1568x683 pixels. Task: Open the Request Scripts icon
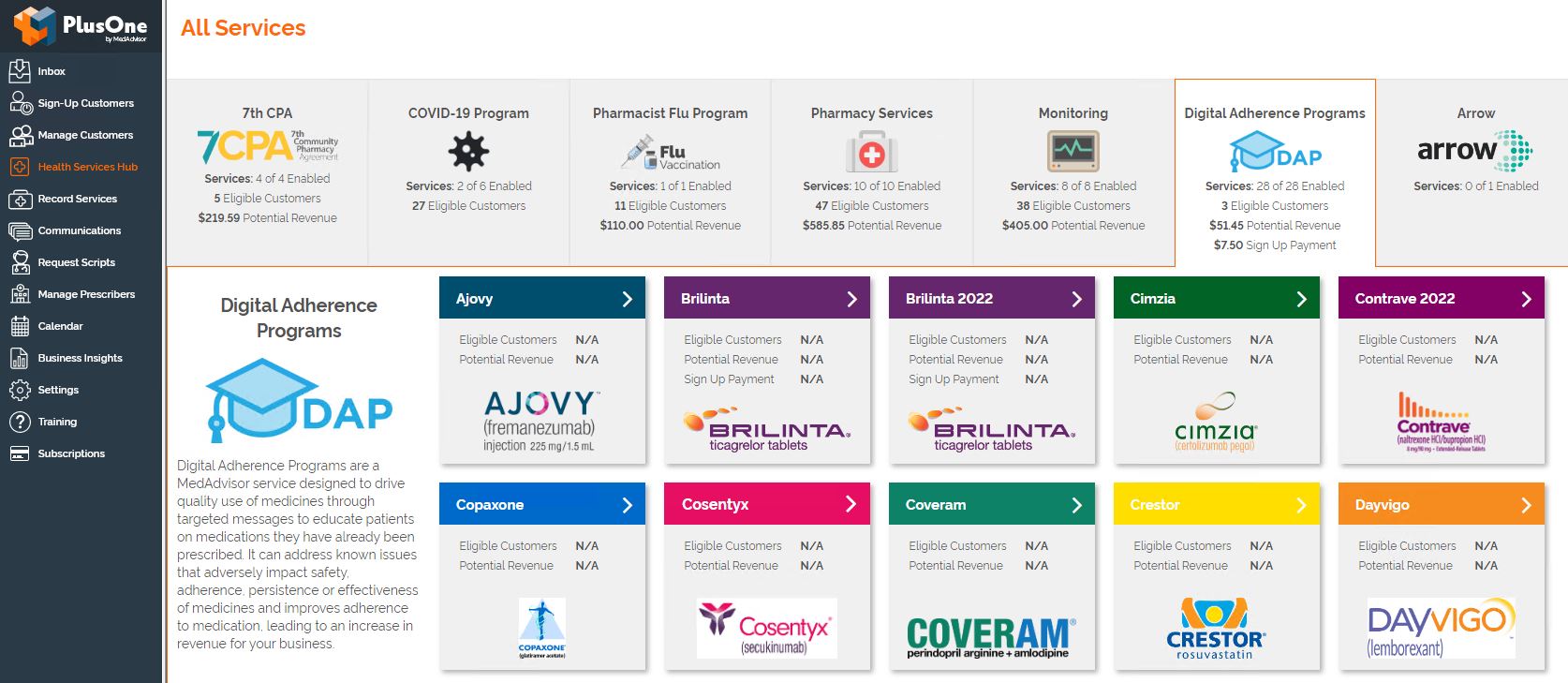20,262
